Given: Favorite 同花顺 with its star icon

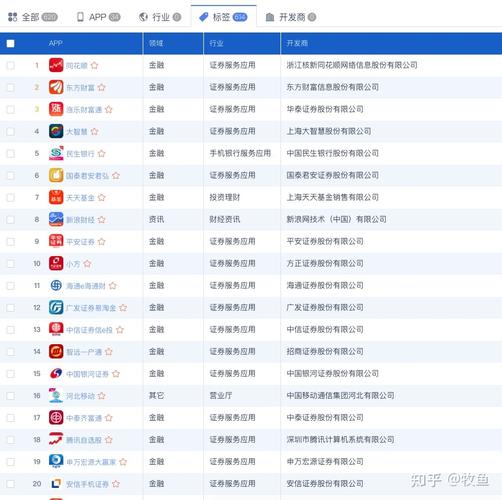Looking at the screenshot, I should click(94, 65).
